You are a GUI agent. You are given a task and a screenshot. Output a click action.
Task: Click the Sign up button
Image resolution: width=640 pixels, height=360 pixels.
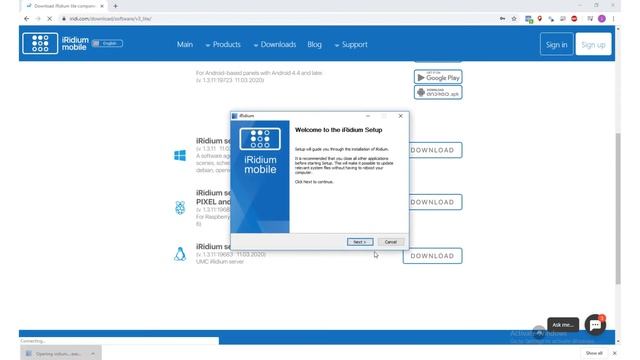pyautogui.click(x=593, y=44)
